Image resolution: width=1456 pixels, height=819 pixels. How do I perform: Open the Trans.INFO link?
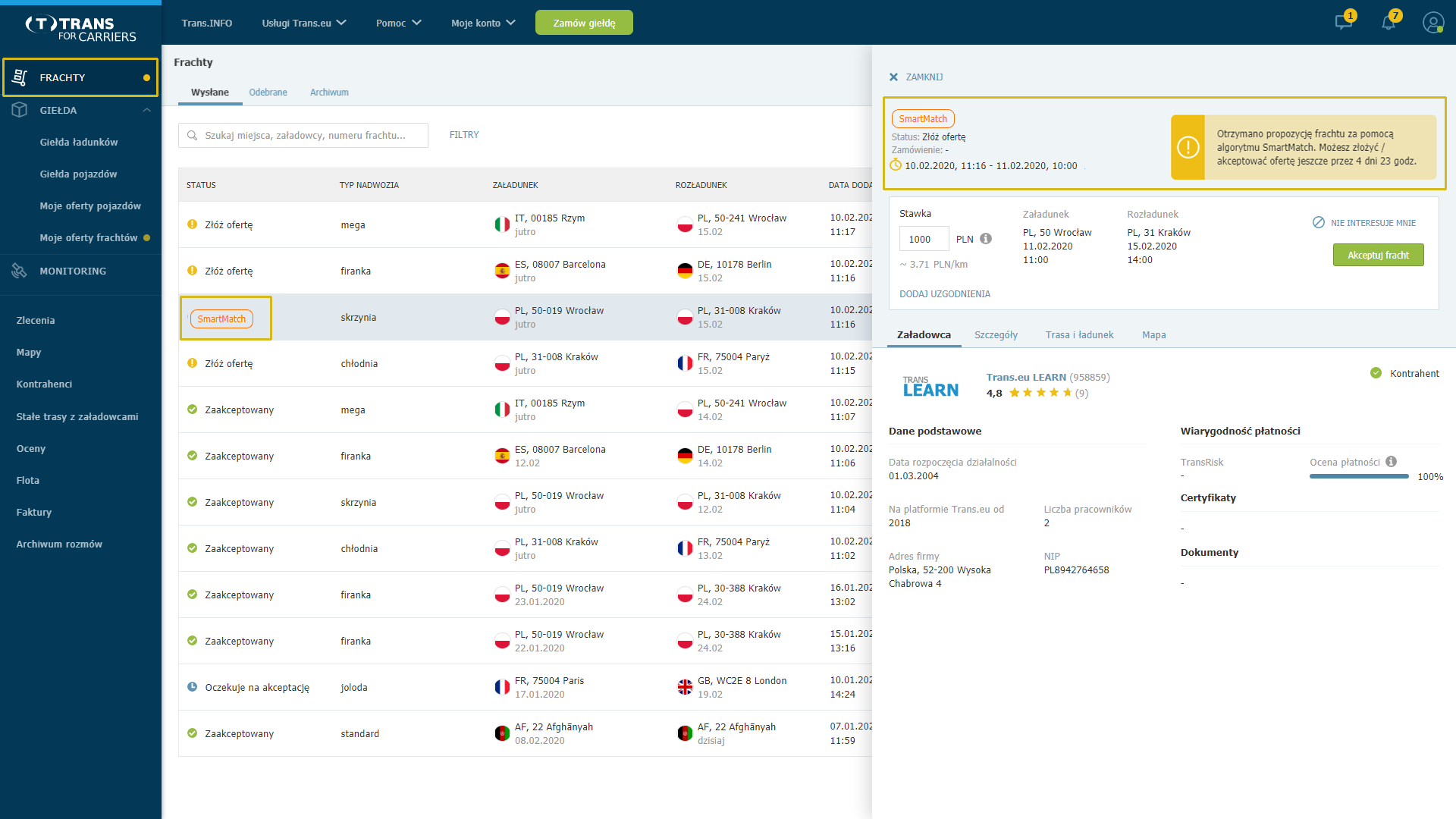click(x=207, y=23)
